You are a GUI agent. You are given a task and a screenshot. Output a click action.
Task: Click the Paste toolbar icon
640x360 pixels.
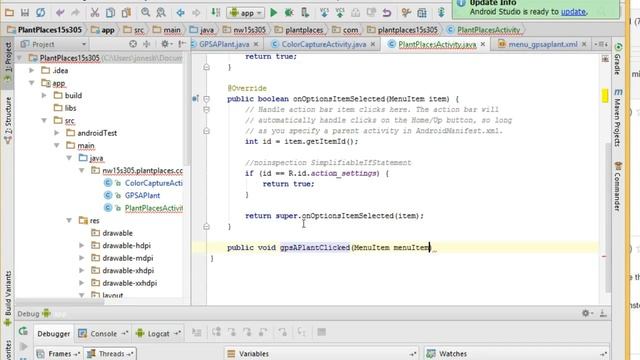[126, 13]
